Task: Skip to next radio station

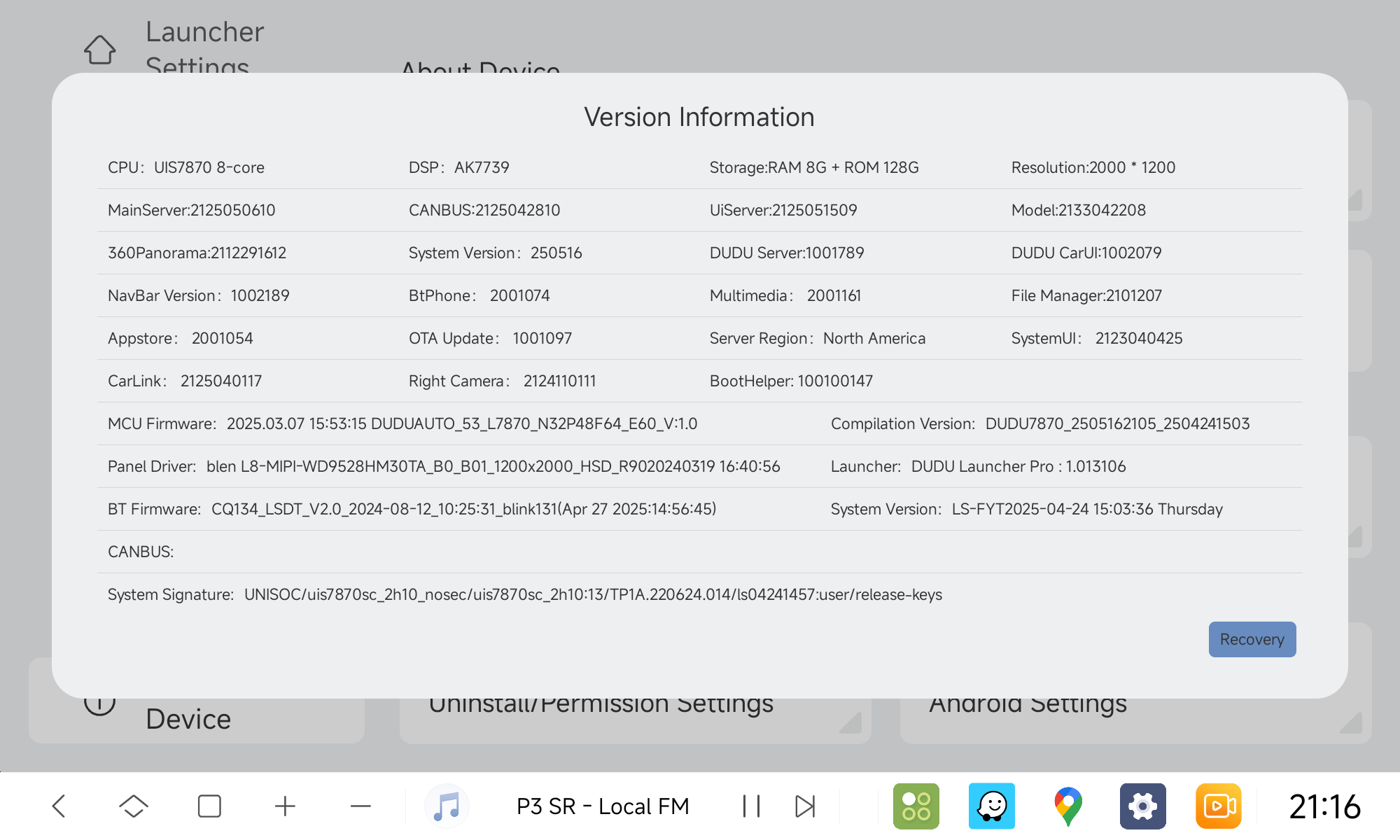Action: (805, 806)
